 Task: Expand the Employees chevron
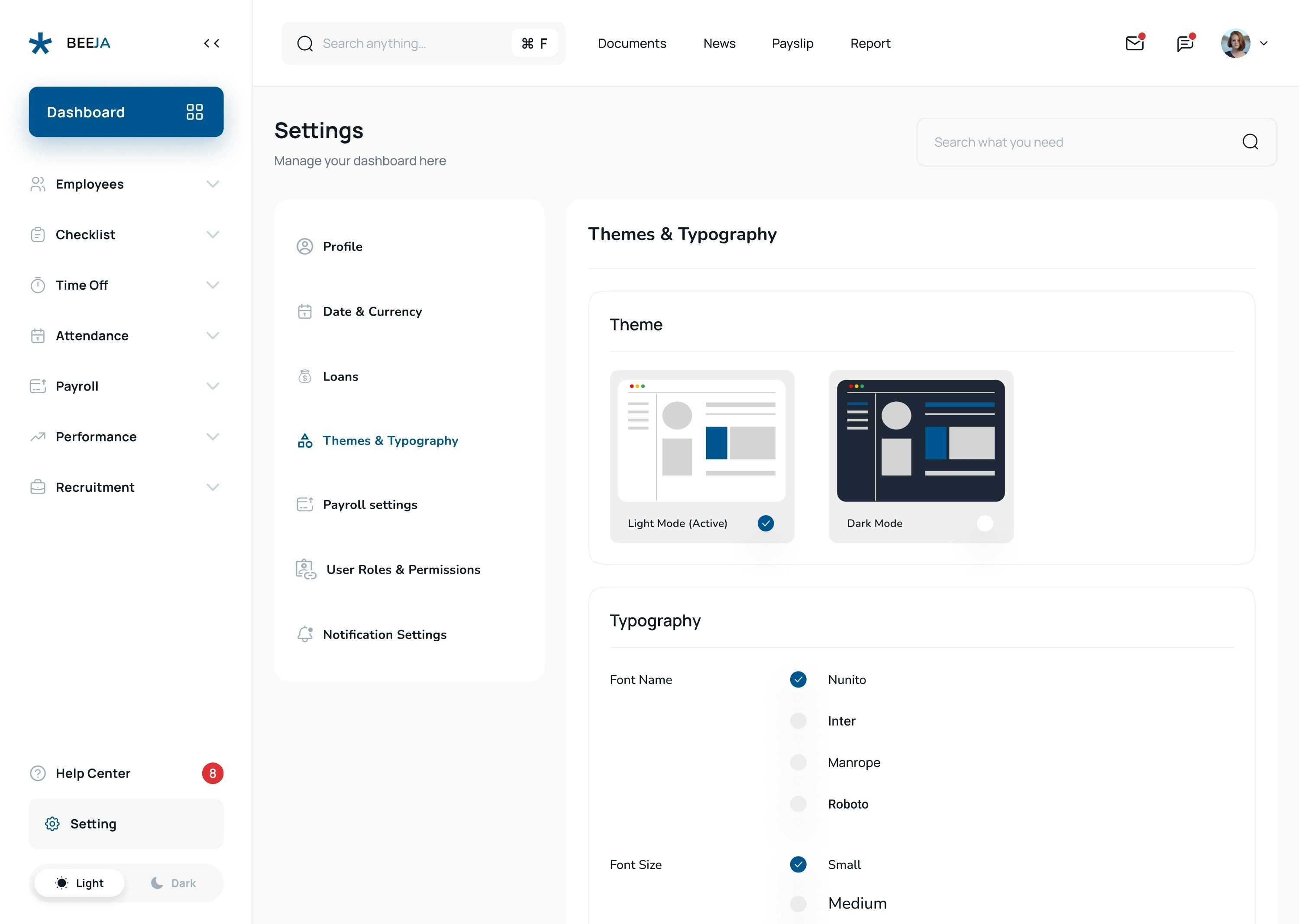(x=213, y=184)
